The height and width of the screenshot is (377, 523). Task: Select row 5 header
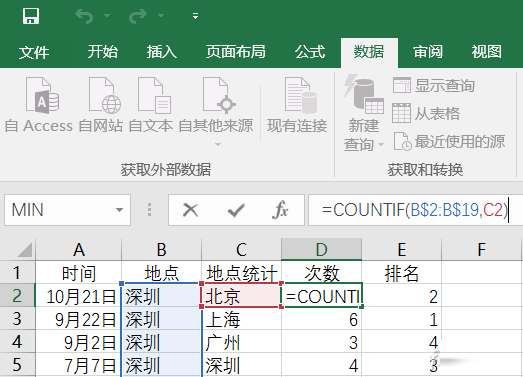tap(17, 364)
